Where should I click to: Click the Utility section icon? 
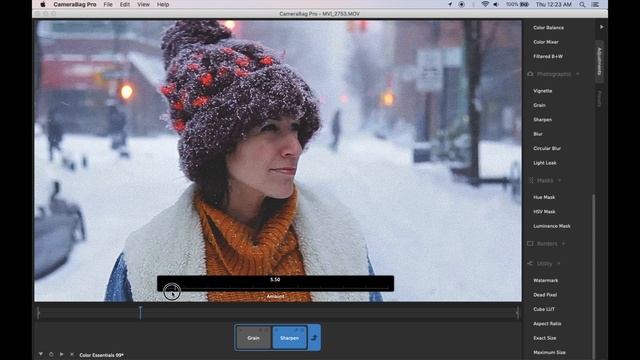(530, 264)
